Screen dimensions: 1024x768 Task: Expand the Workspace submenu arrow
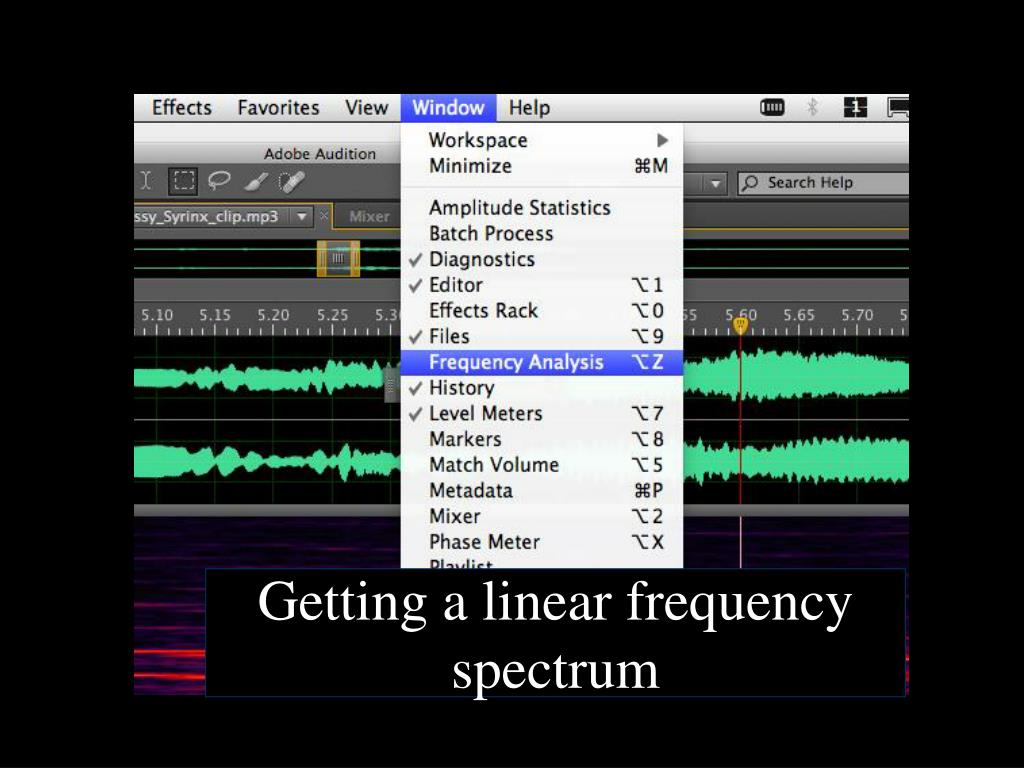pyautogui.click(x=662, y=140)
